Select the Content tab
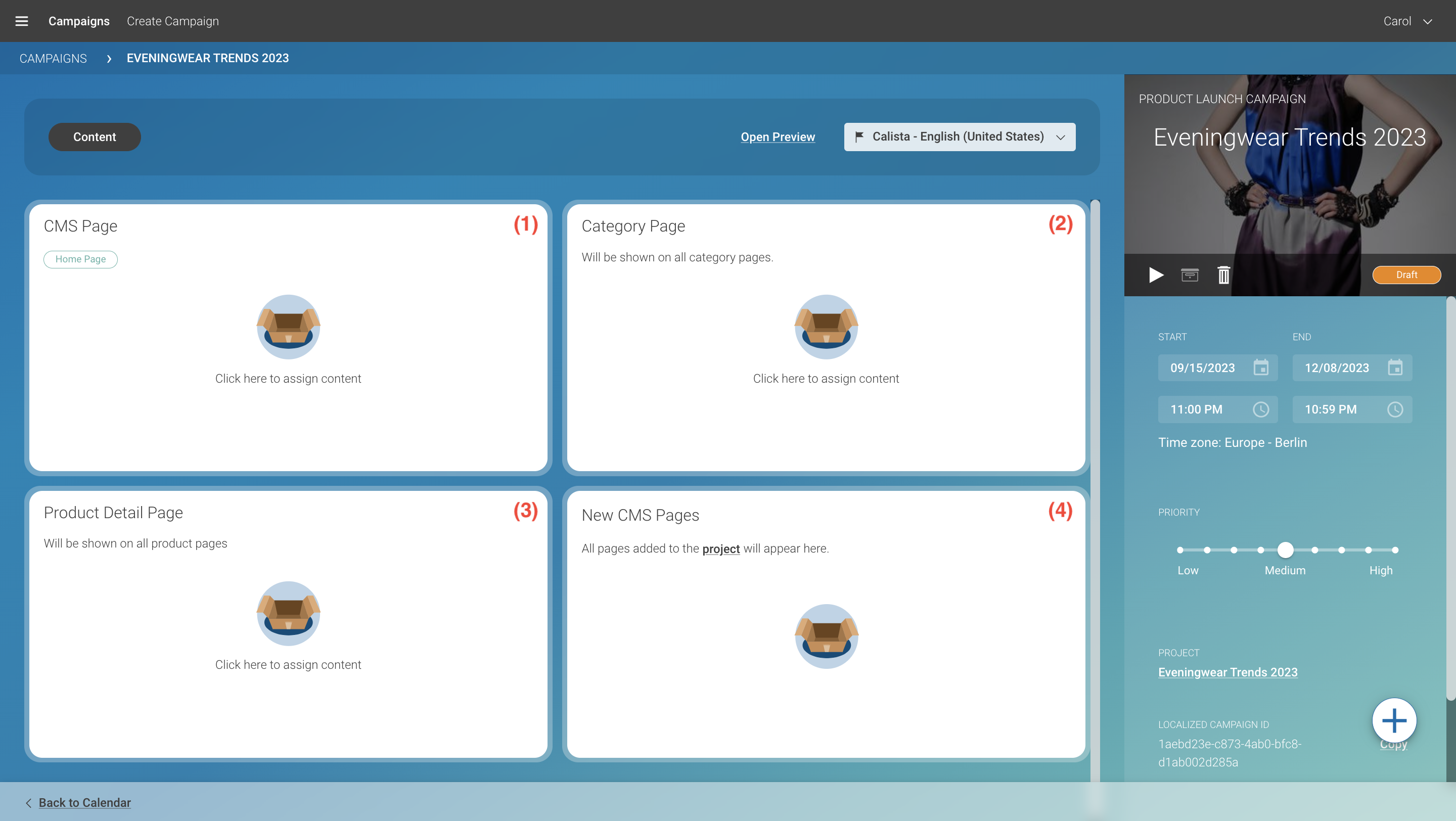Screen dimensions: 1456x821 pyautogui.click(x=95, y=136)
